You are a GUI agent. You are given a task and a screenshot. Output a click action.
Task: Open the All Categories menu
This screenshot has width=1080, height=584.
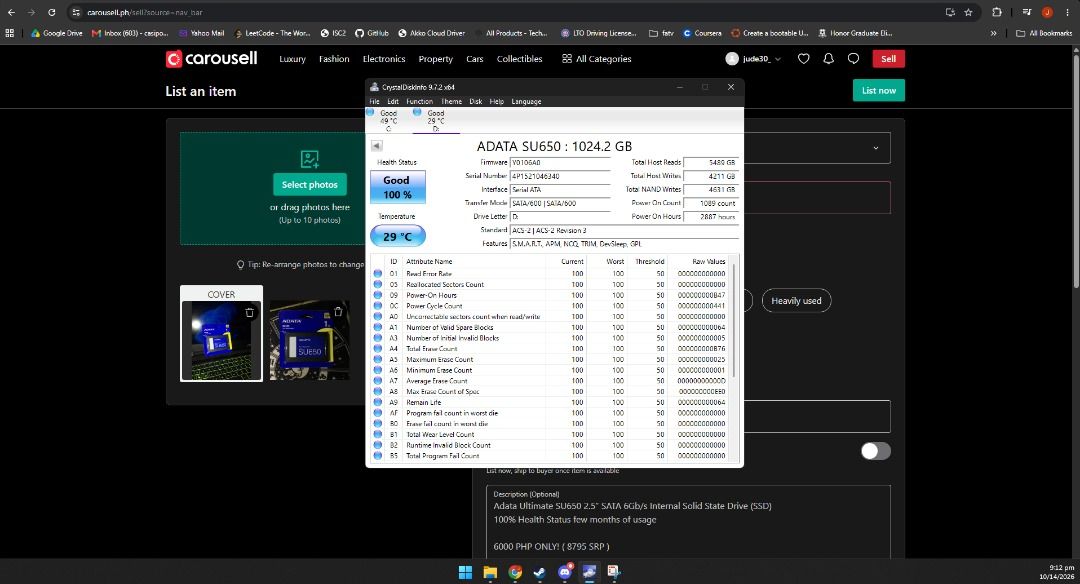[596, 59]
